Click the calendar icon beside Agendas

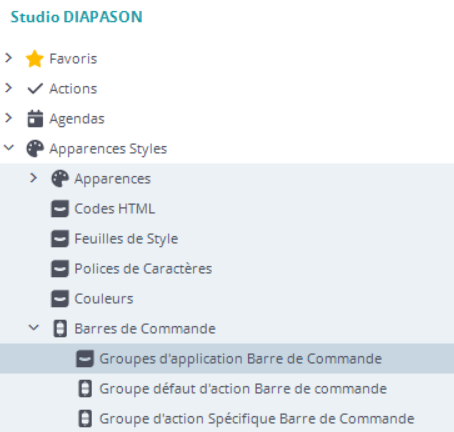[x=35, y=119]
